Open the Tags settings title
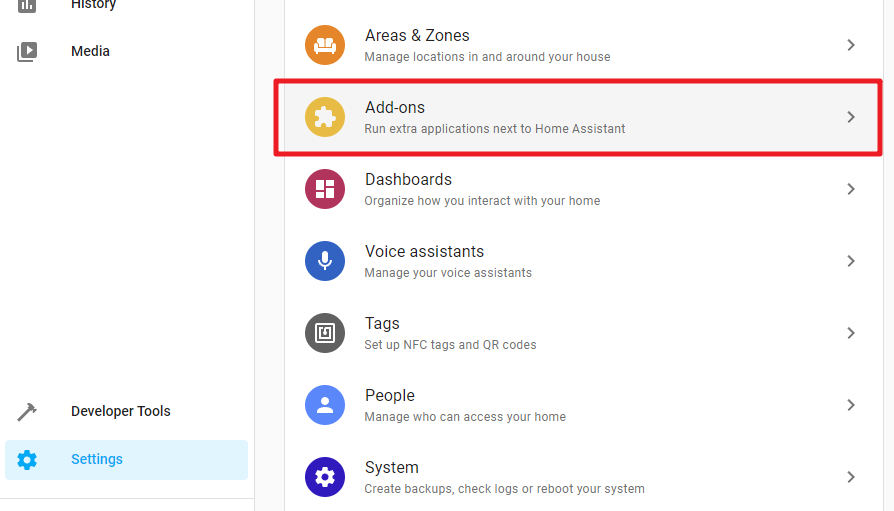Viewport: 894px width, 511px height. point(382,323)
